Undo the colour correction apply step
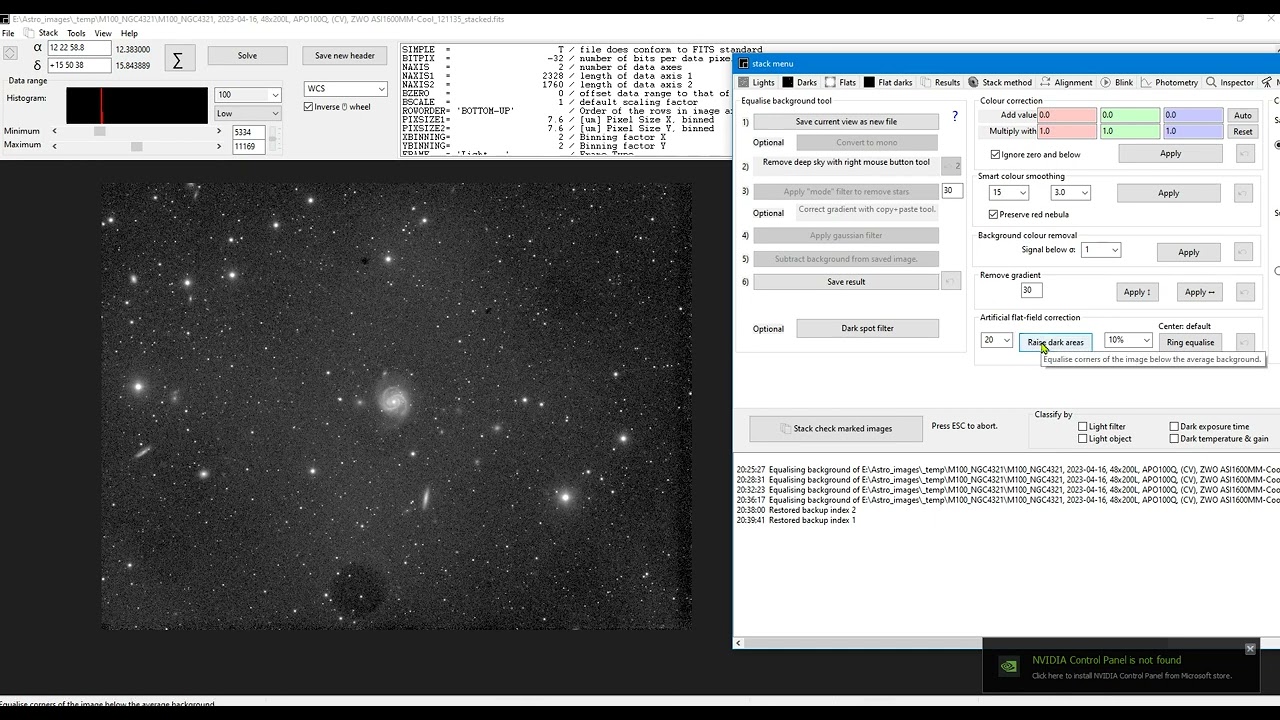 [x=1245, y=153]
